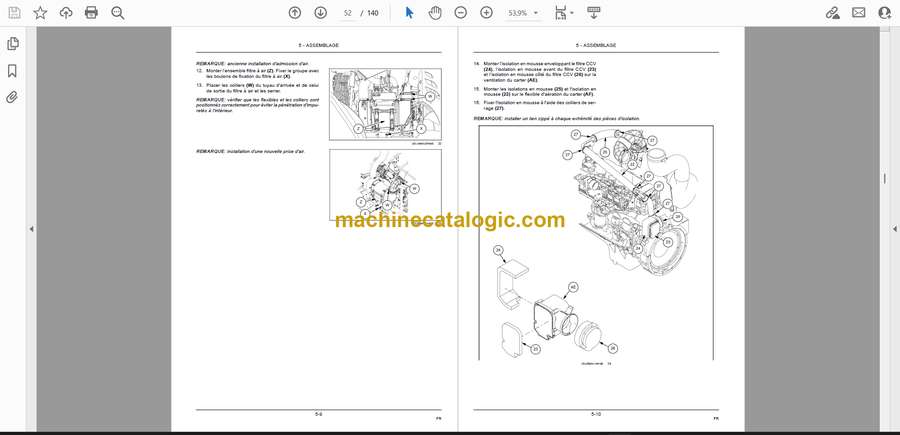Click step 12 text about the air filter
The width and height of the screenshot is (900, 435).
click(x=257, y=73)
